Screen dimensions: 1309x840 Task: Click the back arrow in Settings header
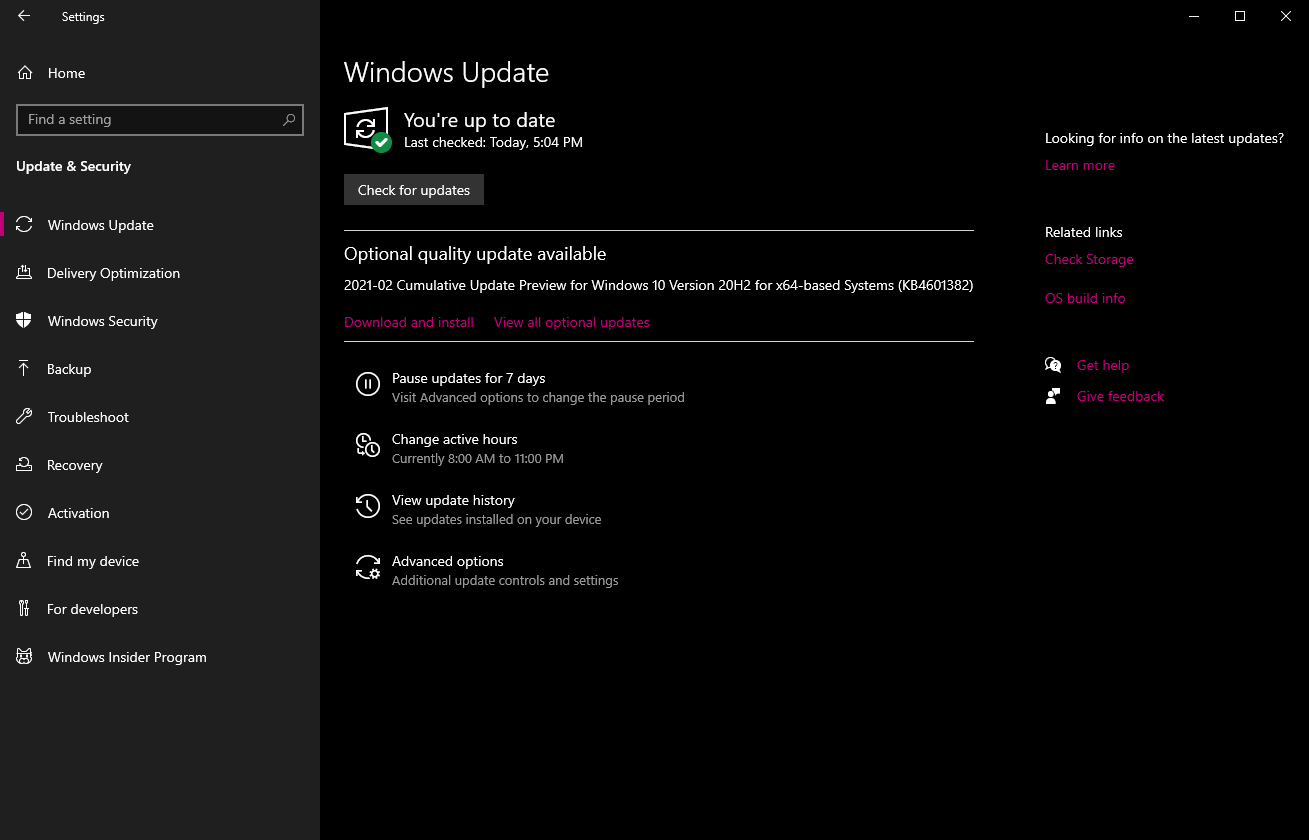[24, 16]
